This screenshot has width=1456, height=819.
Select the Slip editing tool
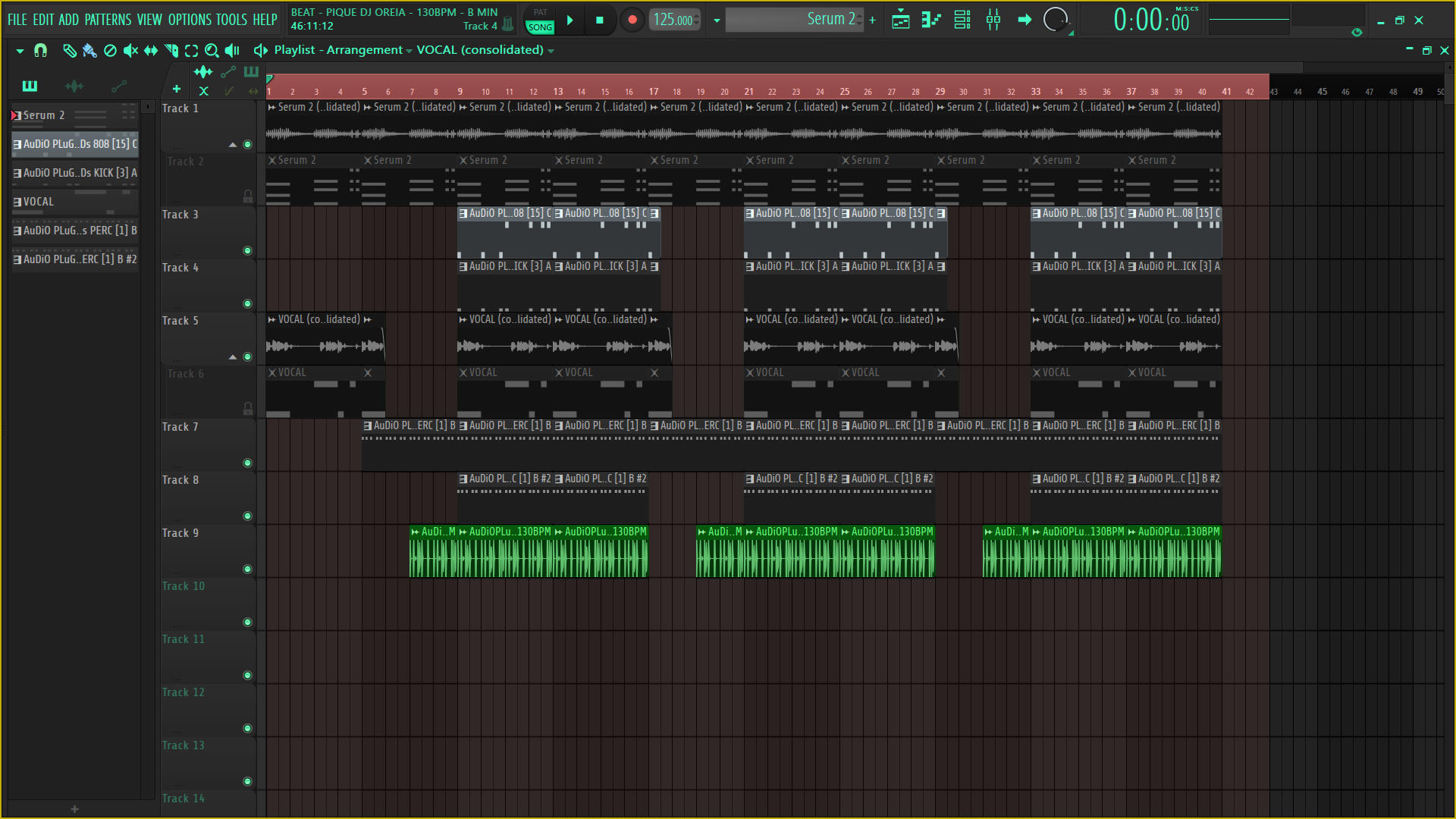151,51
